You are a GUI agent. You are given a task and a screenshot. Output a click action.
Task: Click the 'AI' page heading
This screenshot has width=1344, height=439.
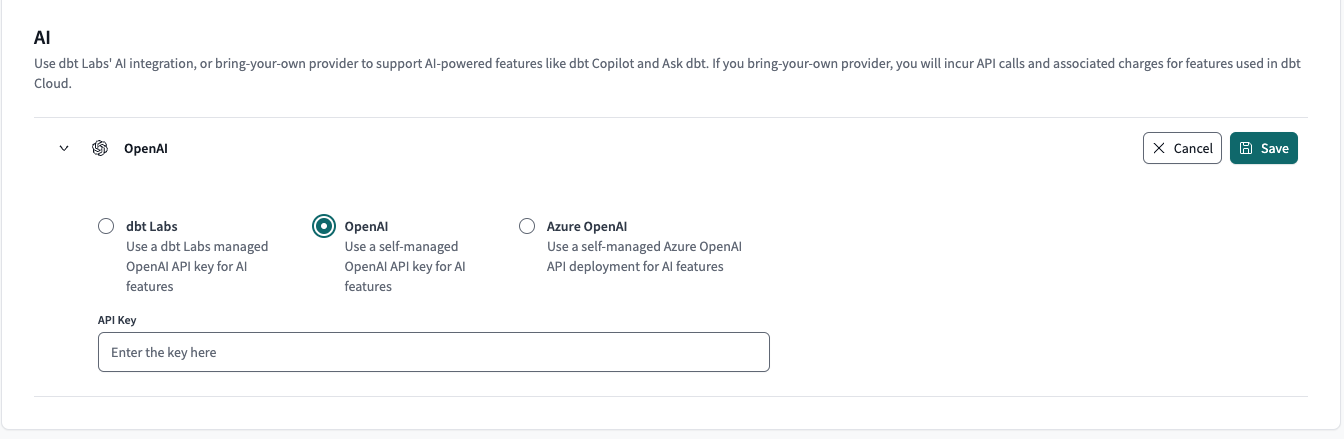click(42, 37)
